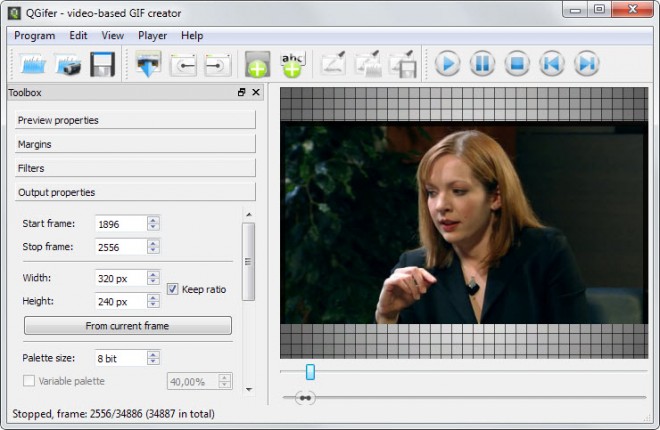The height and width of the screenshot is (430, 660).
Task: Increase Height value with up arrow
Action: tap(153, 297)
